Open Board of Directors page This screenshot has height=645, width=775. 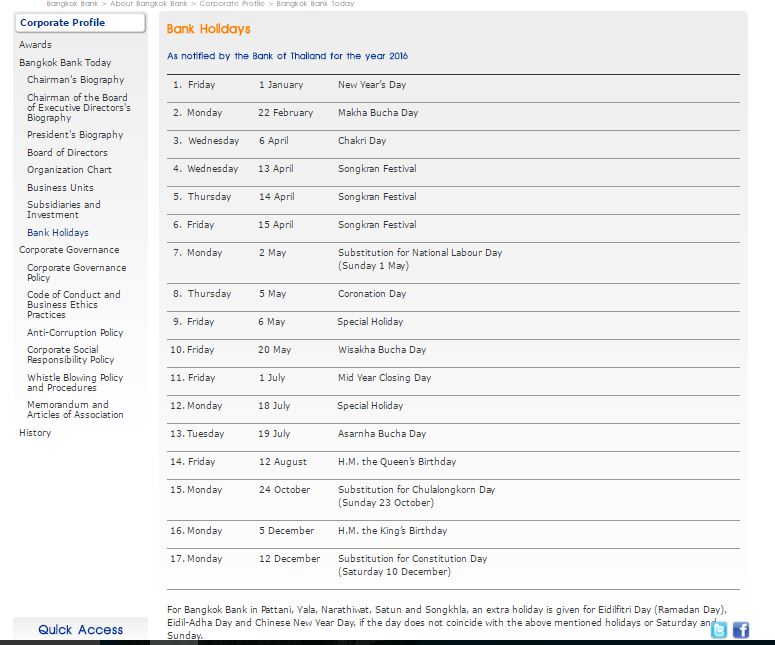coord(67,153)
